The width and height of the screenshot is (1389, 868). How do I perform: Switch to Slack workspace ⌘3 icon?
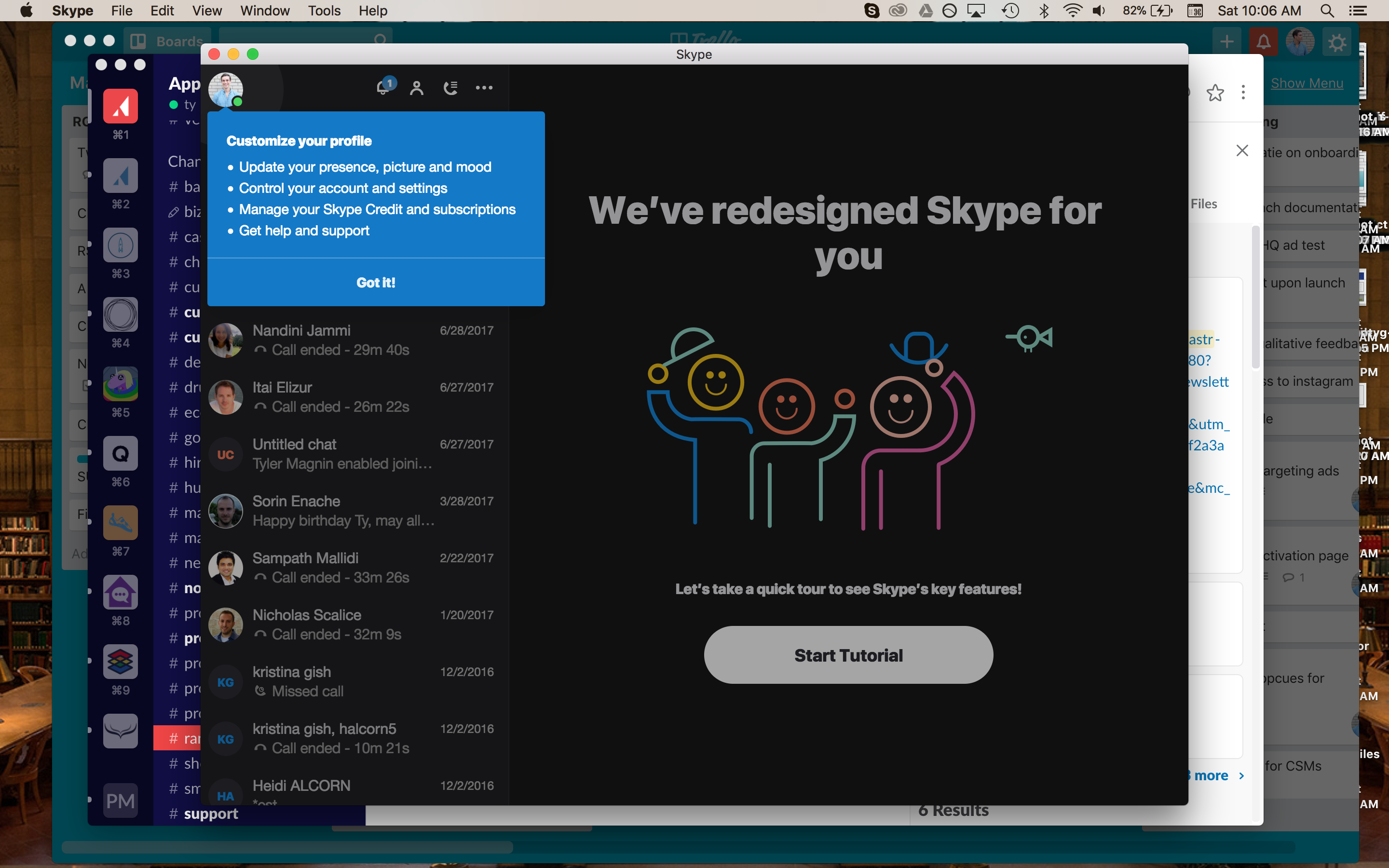[121, 245]
